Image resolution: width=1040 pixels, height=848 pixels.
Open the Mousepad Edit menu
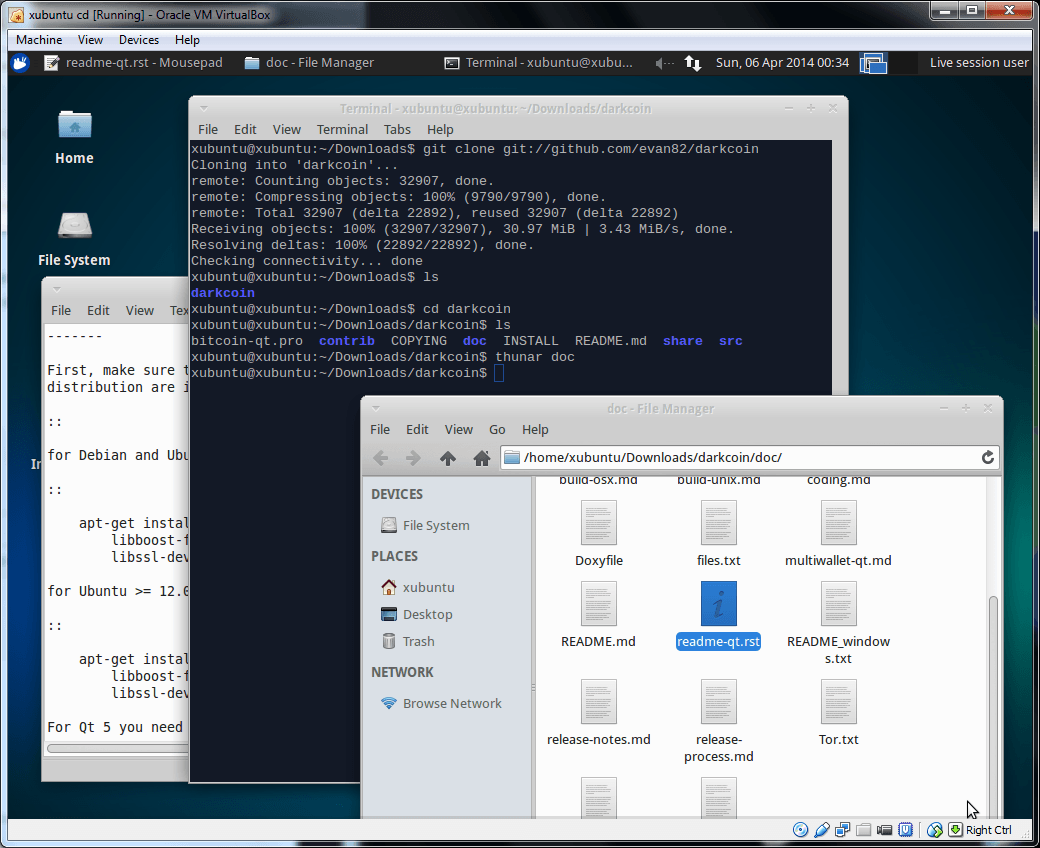(x=98, y=310)
